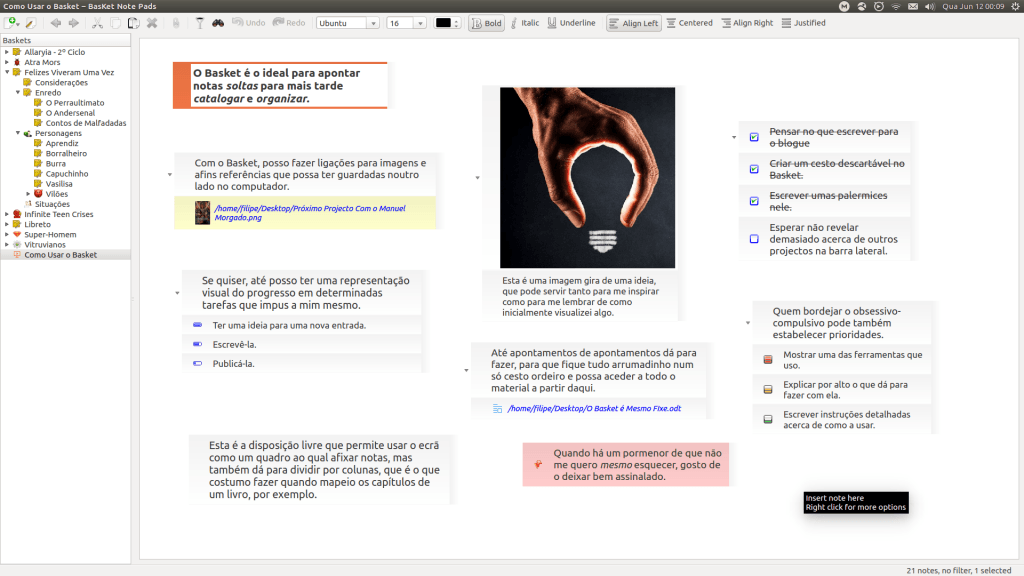Image resolution: width=1024 pixels, height=576 pixels.
Task: Select the Como Usar o Basket basket
Action: 60,255
